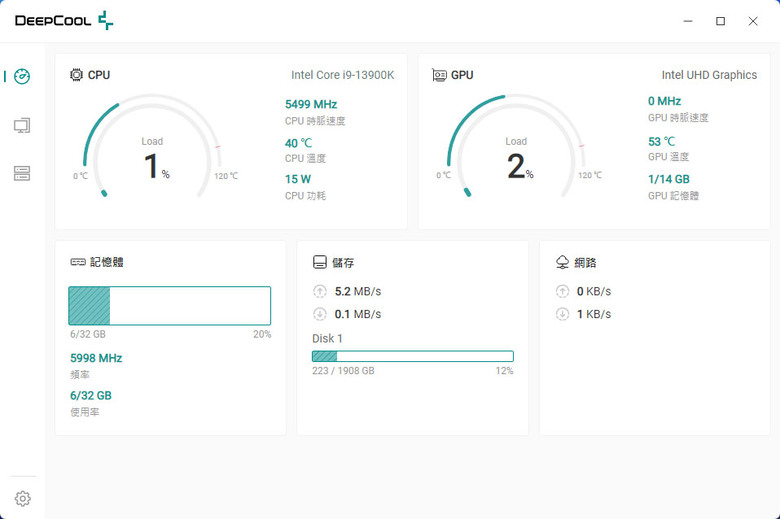Image resolution: width=780 pixels, height=519 pixels.
Task: Click the DeepCool logo
Action: (64, 20)
